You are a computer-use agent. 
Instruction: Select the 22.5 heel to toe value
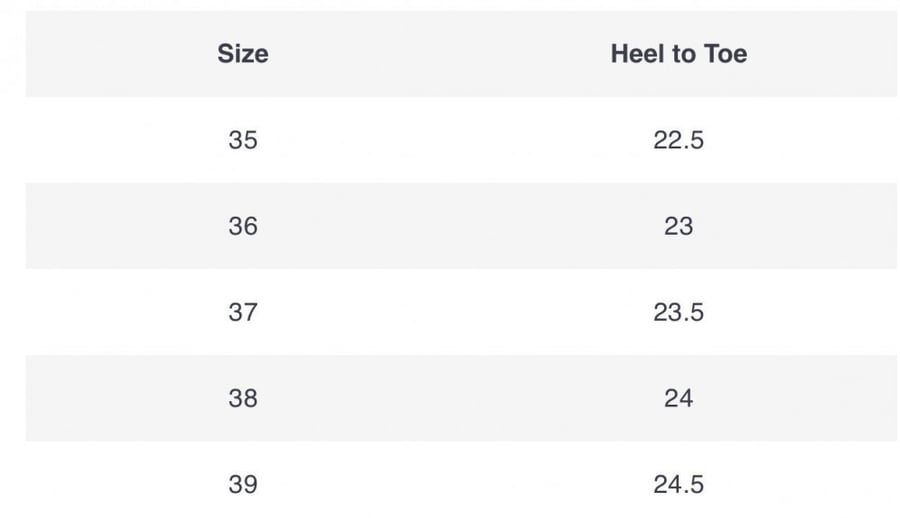pos(678,140)
